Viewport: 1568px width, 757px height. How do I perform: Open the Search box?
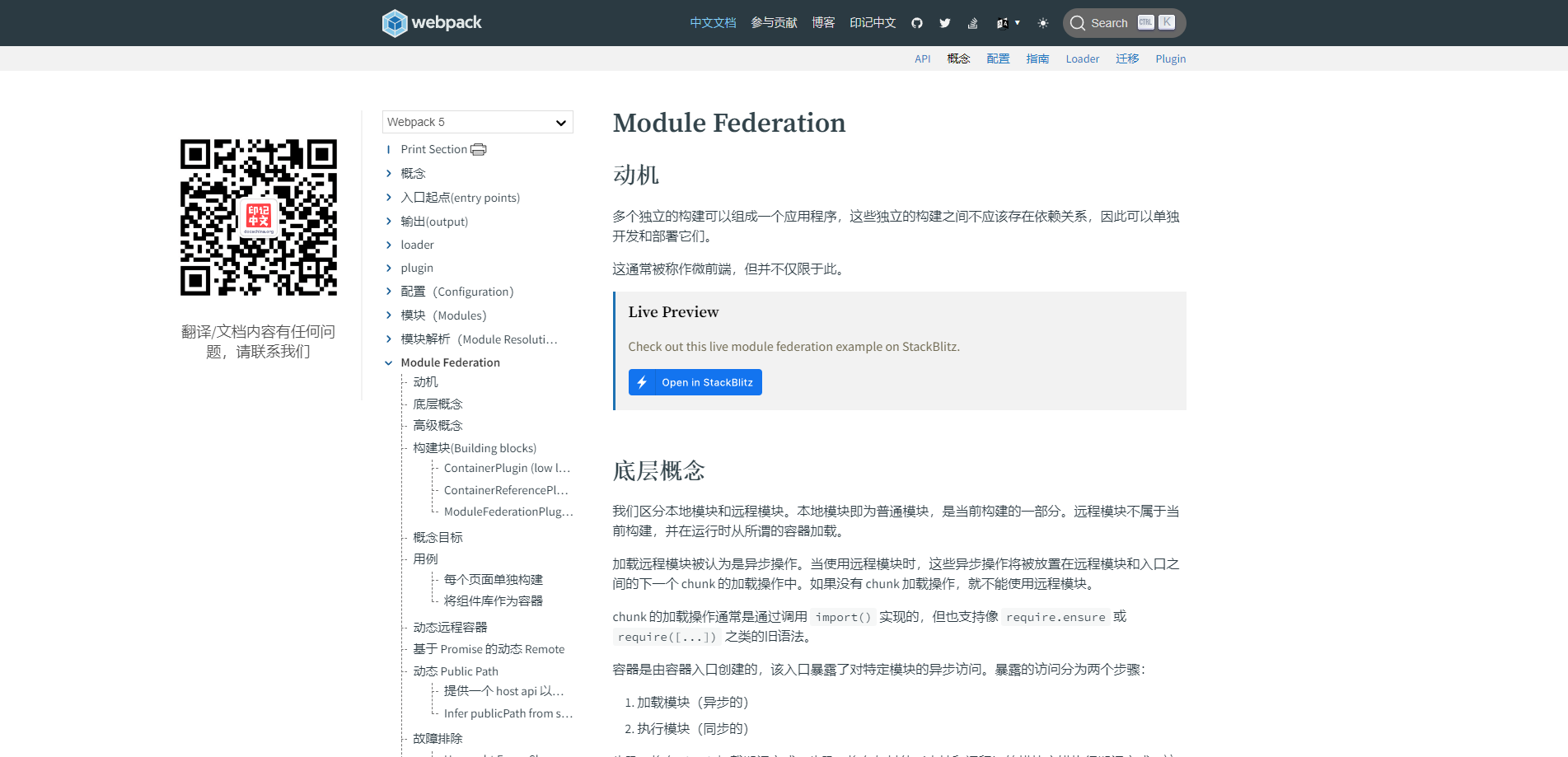pyautogui.click(x=1124, y=23)
